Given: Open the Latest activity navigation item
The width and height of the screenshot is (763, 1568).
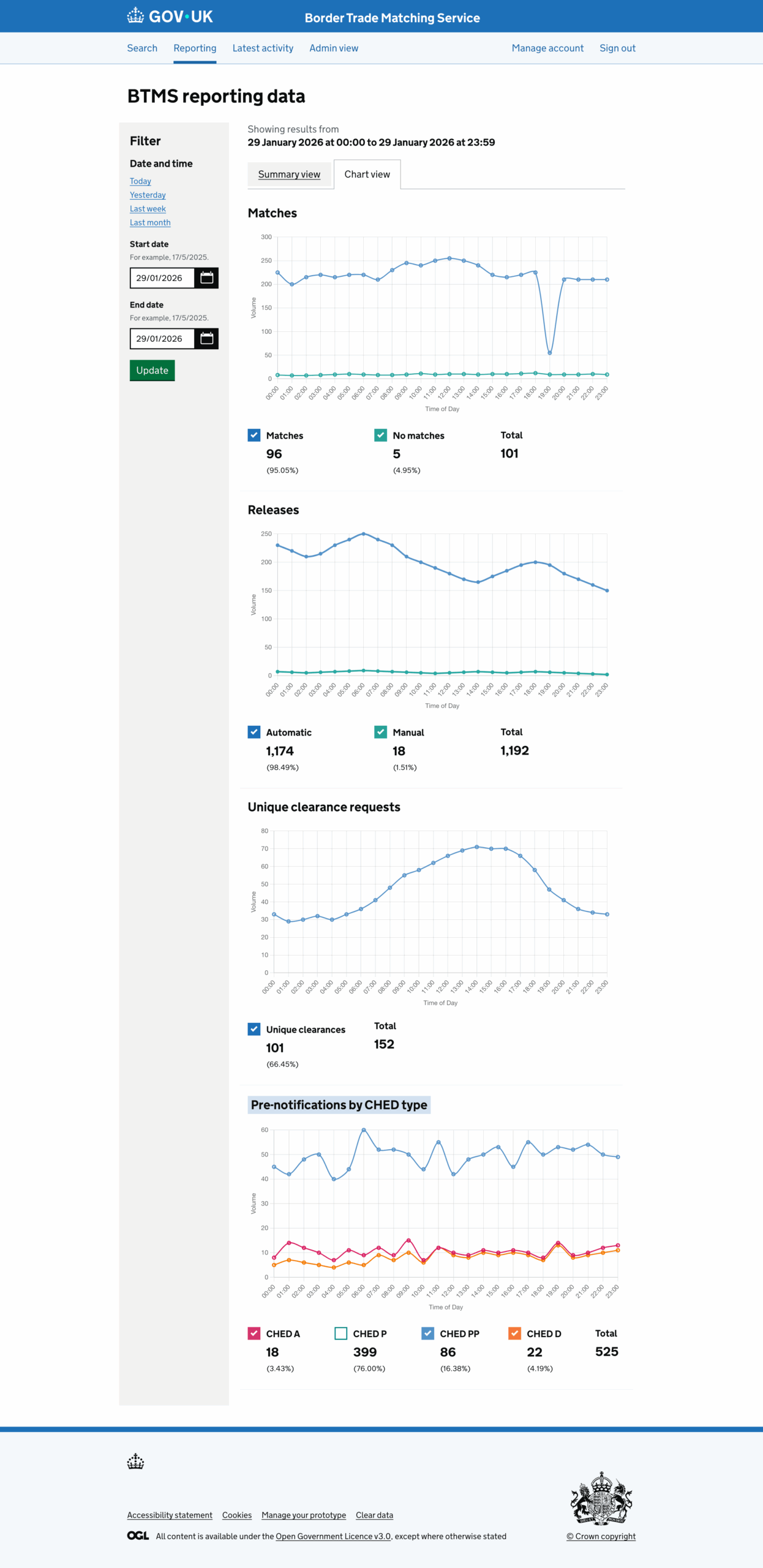Looking at the screenshot, I should [263, 48].
